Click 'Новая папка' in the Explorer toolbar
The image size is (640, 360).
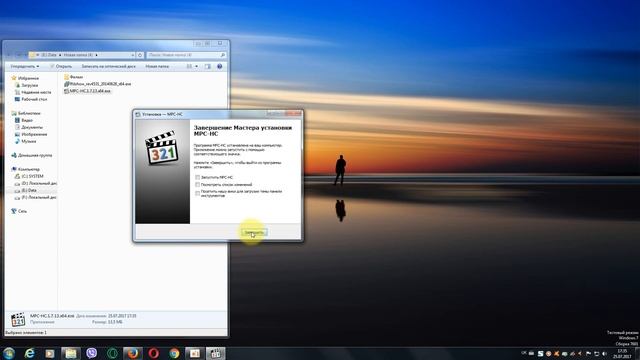click(157, 66)
